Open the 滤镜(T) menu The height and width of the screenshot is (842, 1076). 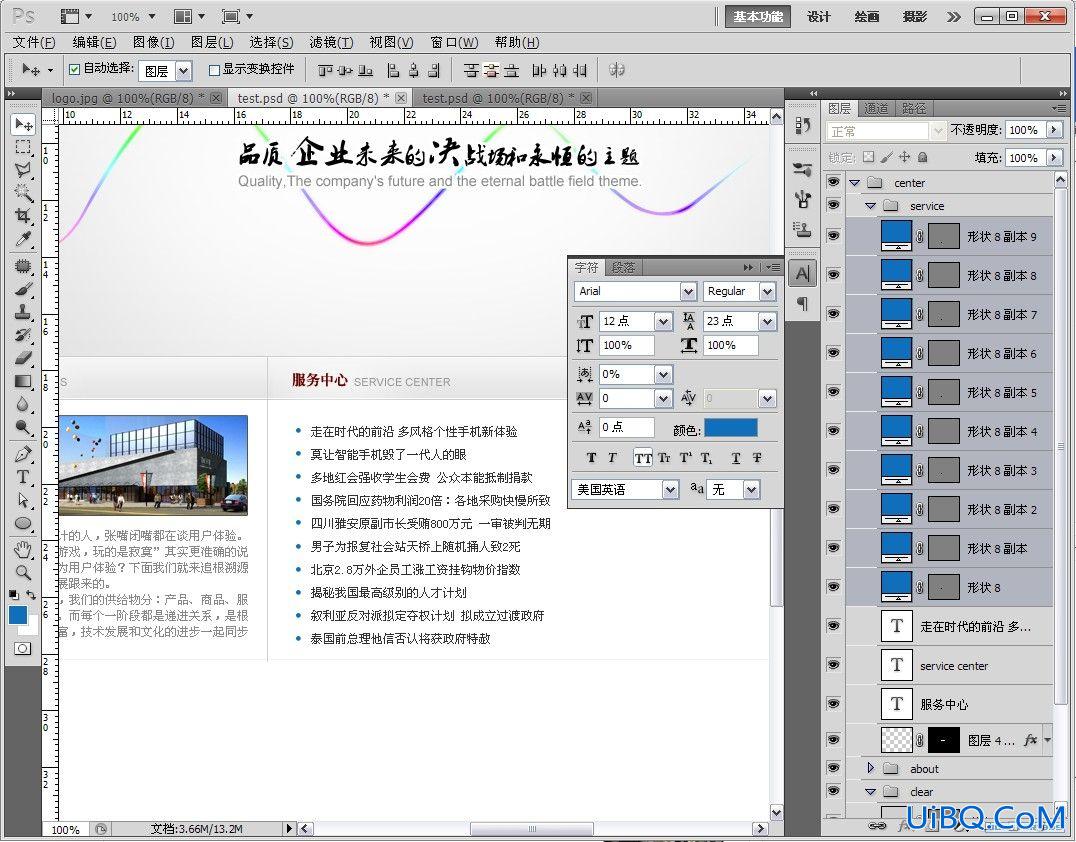(x=331, y=43)
